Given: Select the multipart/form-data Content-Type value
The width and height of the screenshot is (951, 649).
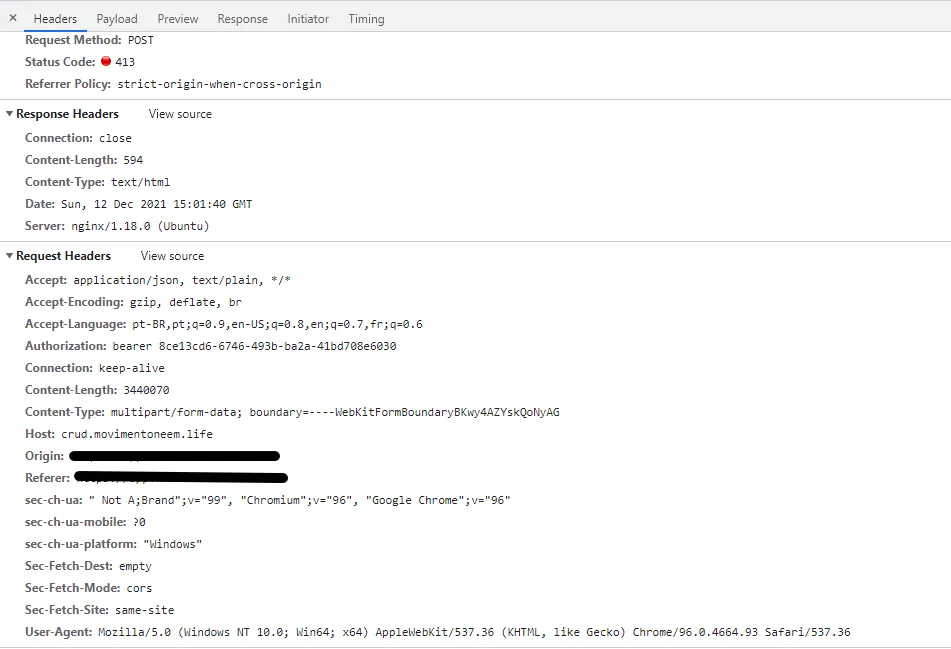Looking at the screenshot, I should (335, 412).
